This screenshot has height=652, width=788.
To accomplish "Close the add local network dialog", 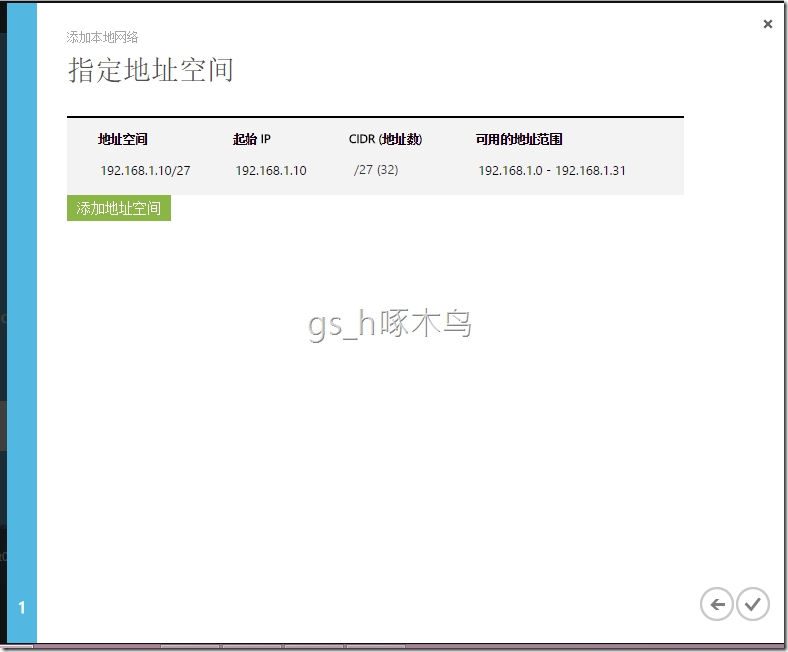I will coord(767,24).
